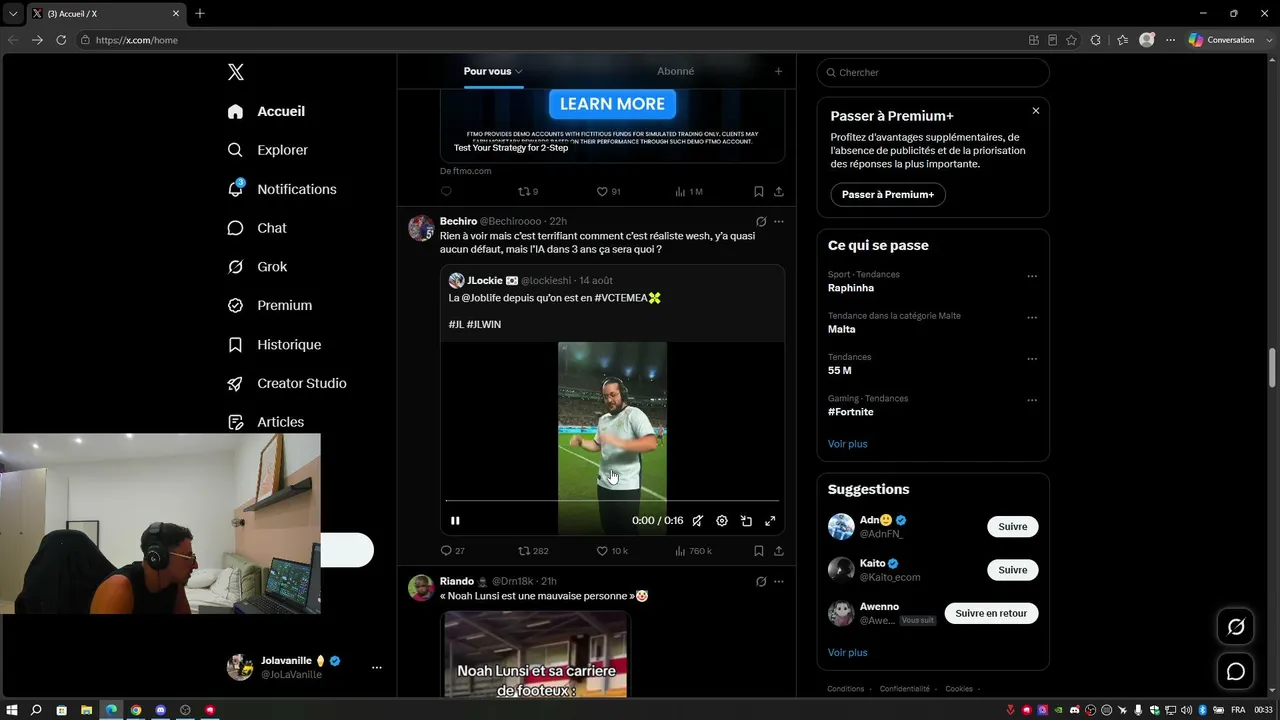Open browser extensions puzzle icon
Screen dimensions: 1280x720
(x=1095, y=40)
